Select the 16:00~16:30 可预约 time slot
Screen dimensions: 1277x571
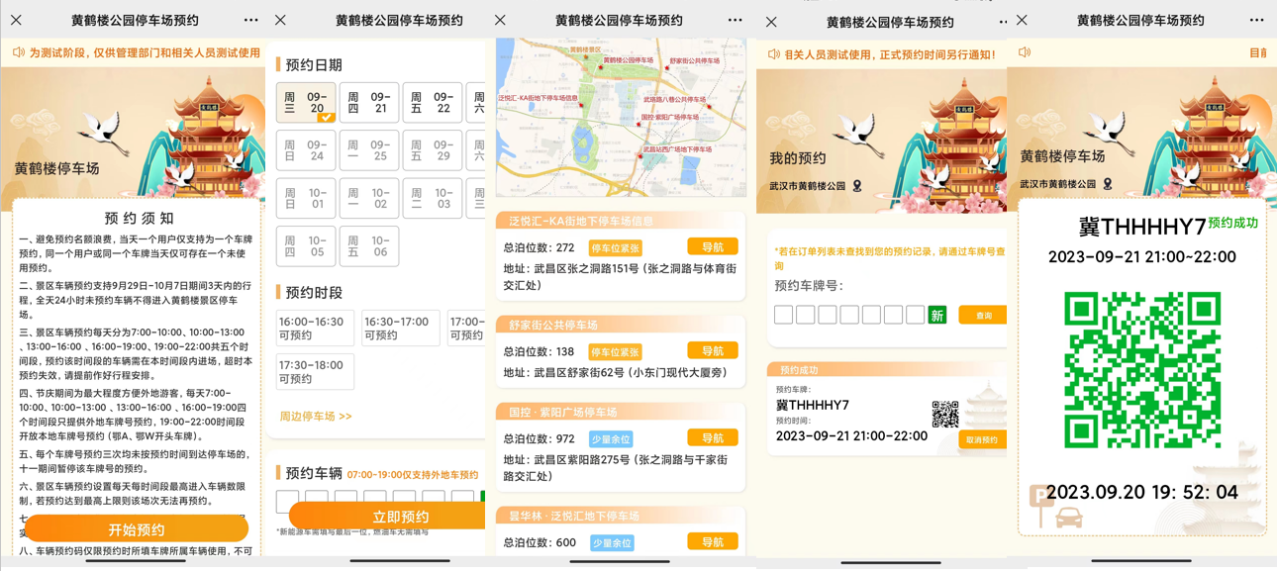click(314, 328)
